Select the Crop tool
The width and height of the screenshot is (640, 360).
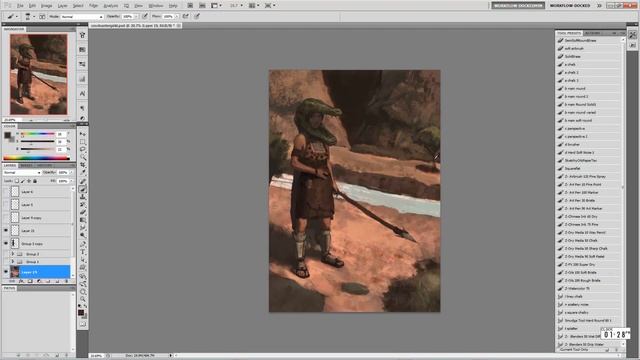click(x=83, y=165)
